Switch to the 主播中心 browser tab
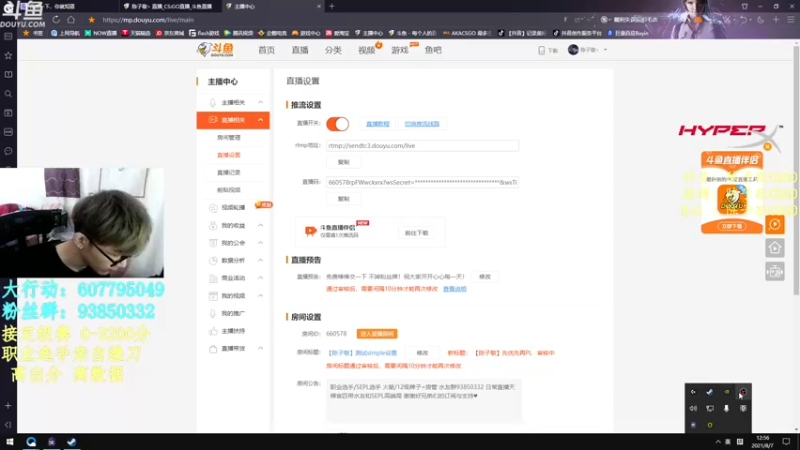800x450 pixels. 273,6
